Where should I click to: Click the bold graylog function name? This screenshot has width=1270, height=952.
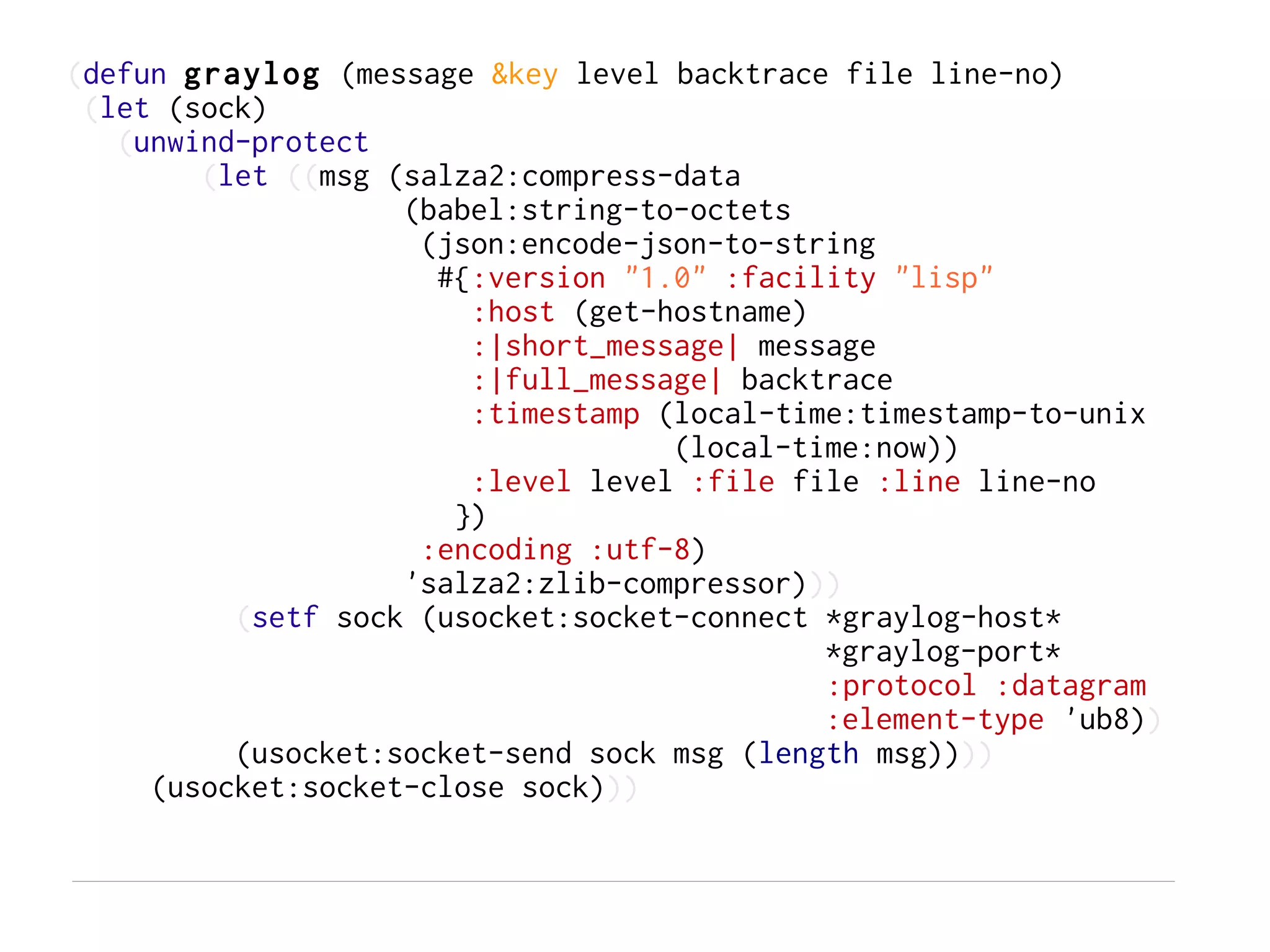click(x=252, y=74)
